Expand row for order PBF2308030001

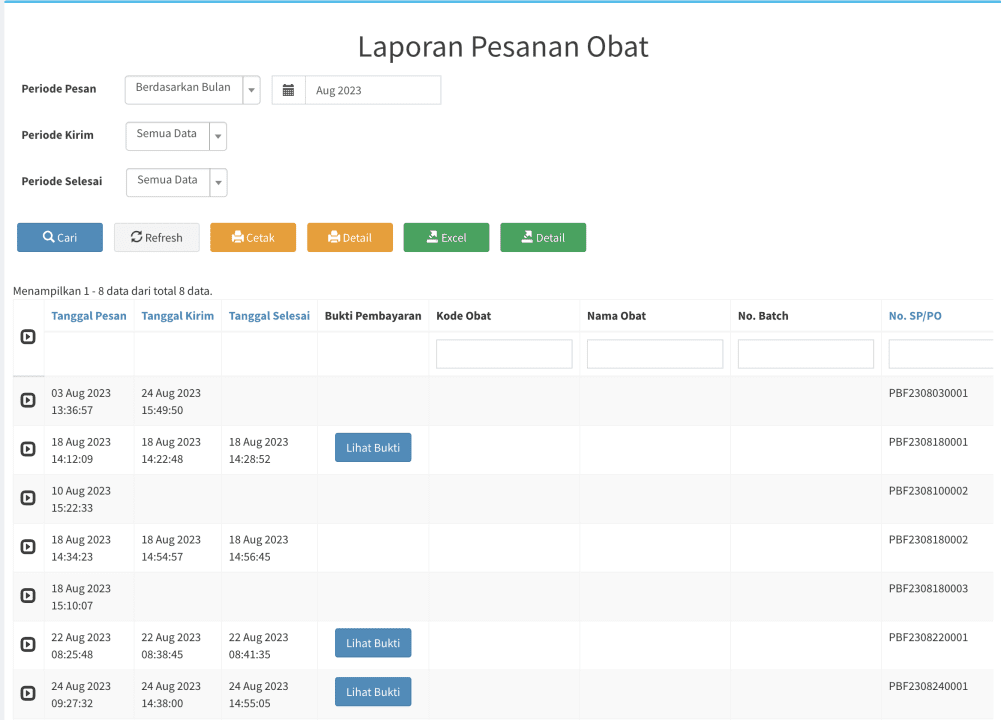pyautogui.click(x=28, y=400)
